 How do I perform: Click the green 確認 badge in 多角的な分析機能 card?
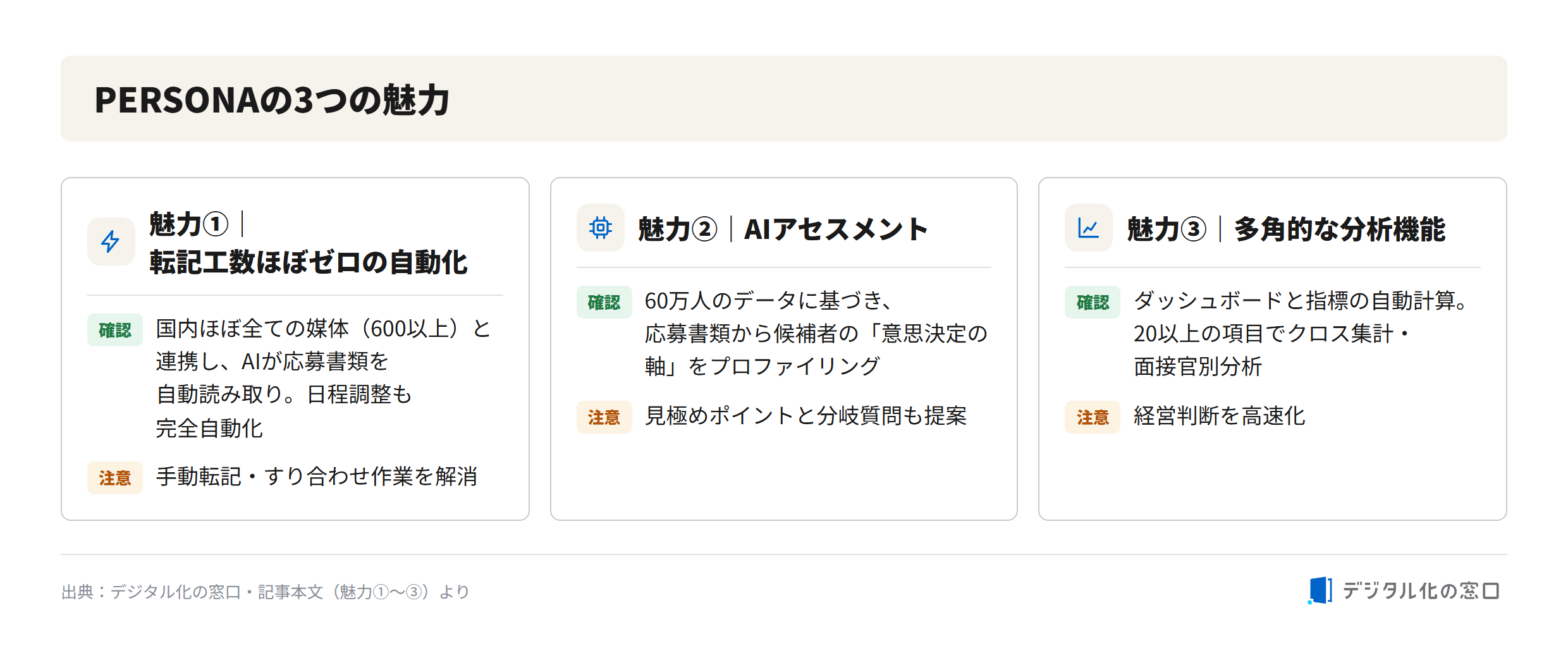point(1093,302)
